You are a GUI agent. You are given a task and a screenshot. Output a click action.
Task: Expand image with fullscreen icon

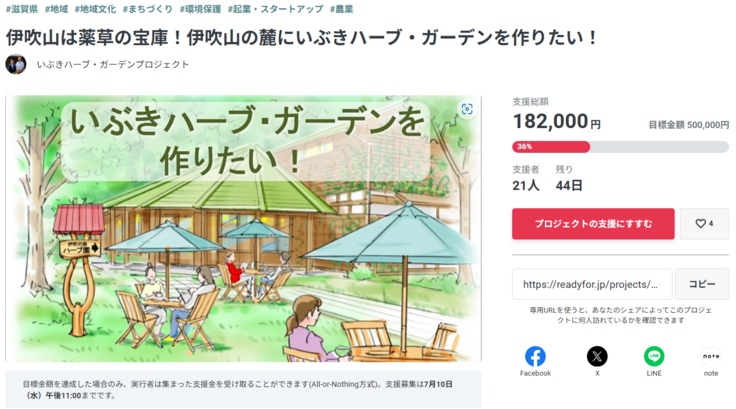466,109
